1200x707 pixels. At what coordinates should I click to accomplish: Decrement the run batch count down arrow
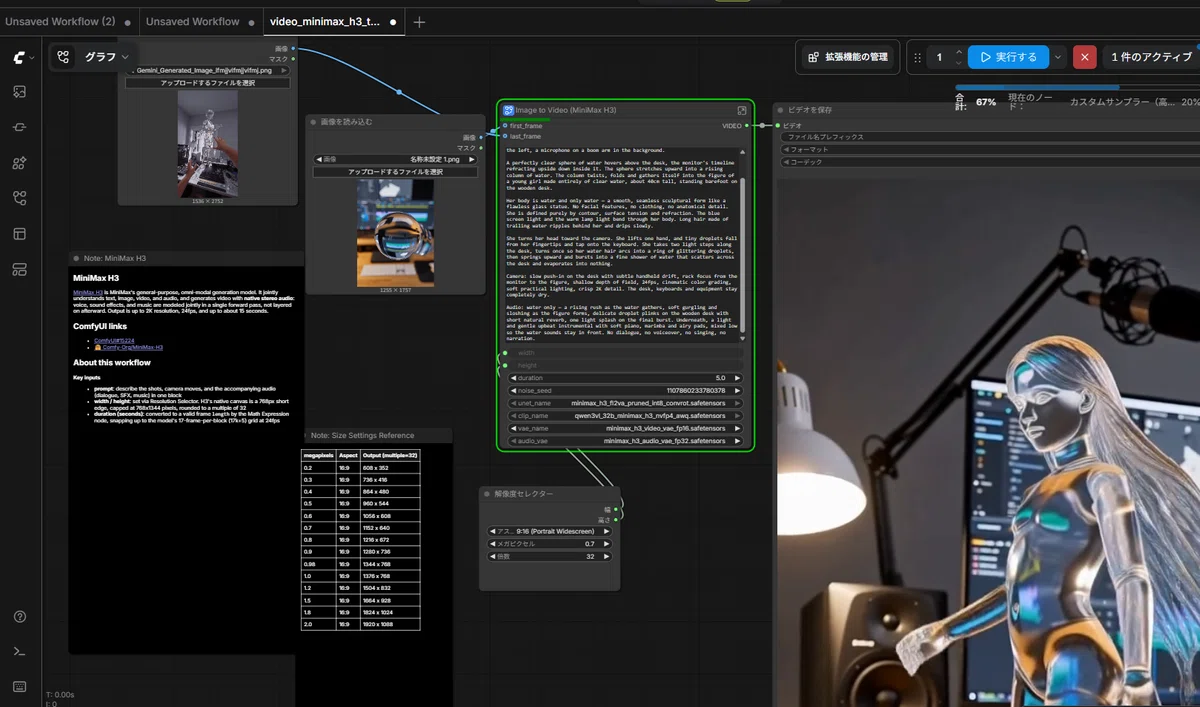(x=959, y=63)
